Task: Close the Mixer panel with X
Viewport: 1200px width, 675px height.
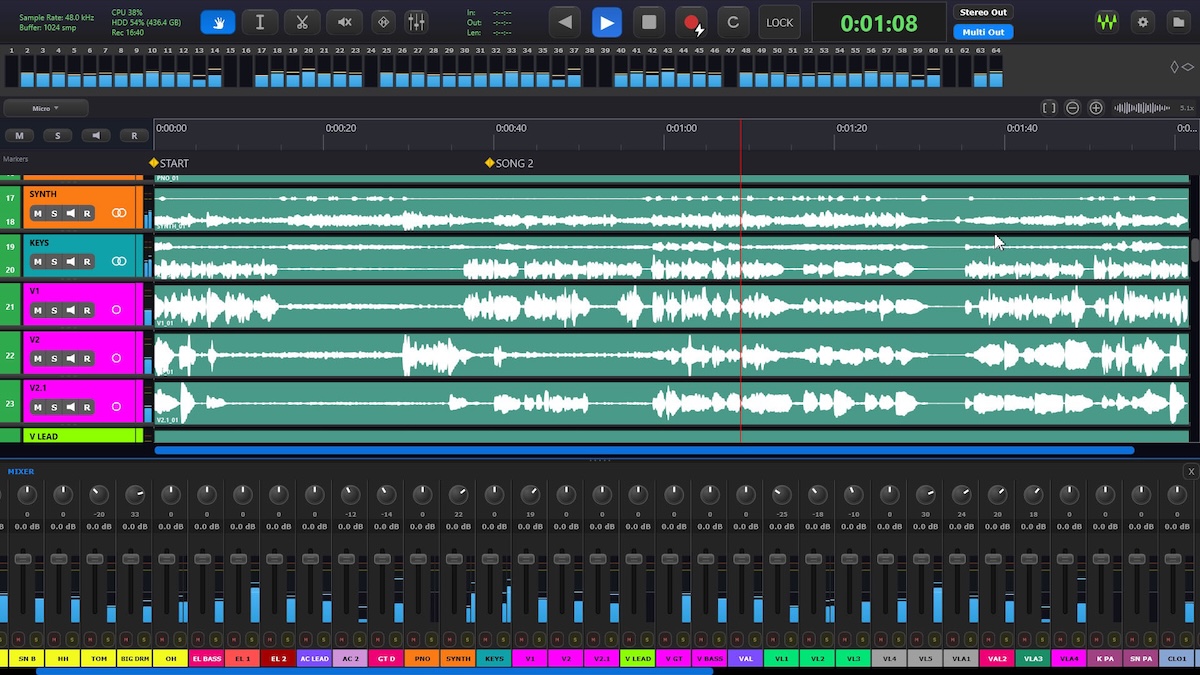Action: [x=1190, y=471]
